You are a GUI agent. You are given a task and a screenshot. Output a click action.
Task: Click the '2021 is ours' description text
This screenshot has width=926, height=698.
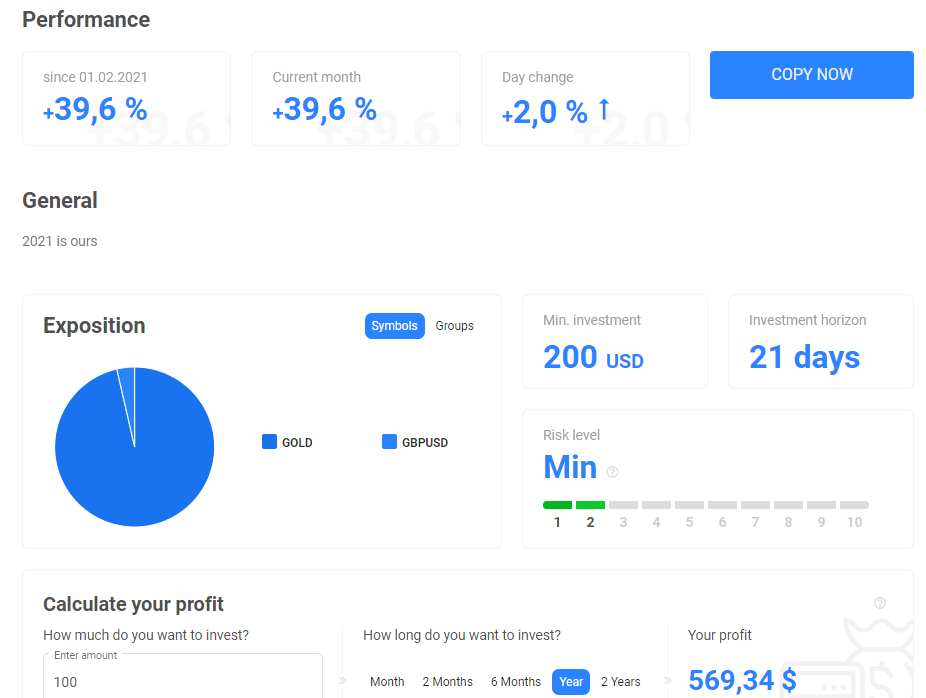point(60,242)
